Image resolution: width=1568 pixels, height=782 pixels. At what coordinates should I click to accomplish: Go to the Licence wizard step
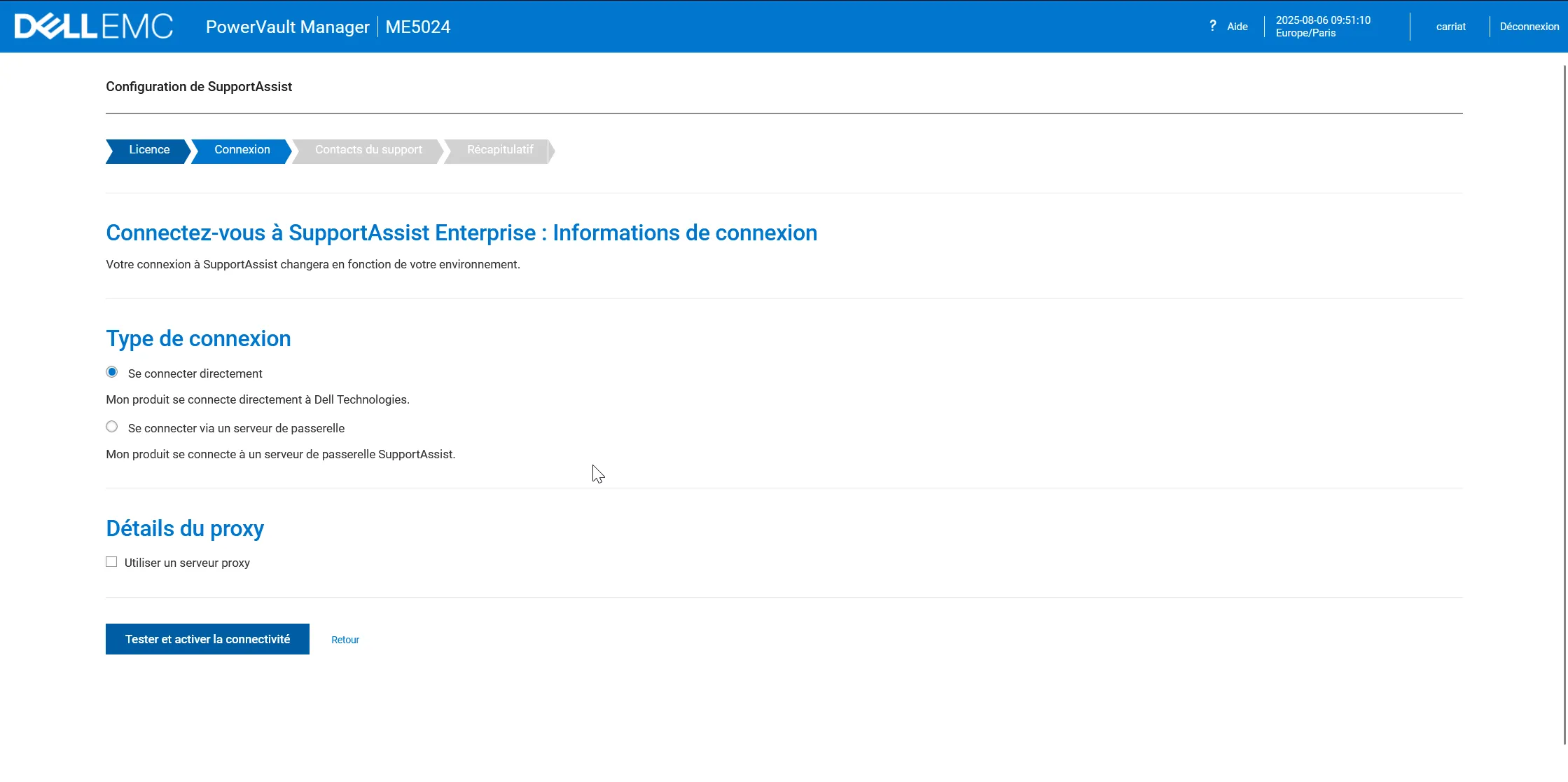tap(148, 150)
